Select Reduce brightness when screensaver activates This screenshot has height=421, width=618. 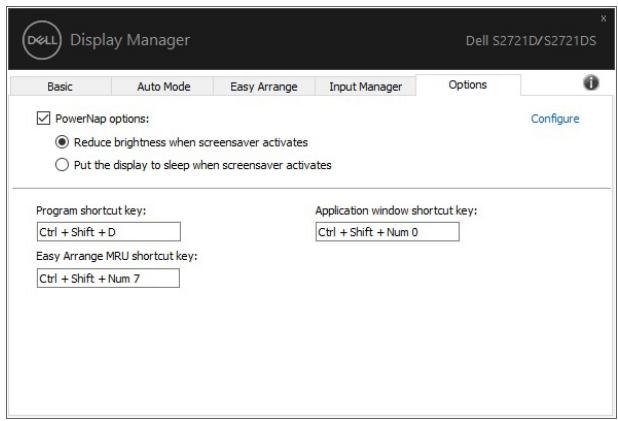coord(62,142)
